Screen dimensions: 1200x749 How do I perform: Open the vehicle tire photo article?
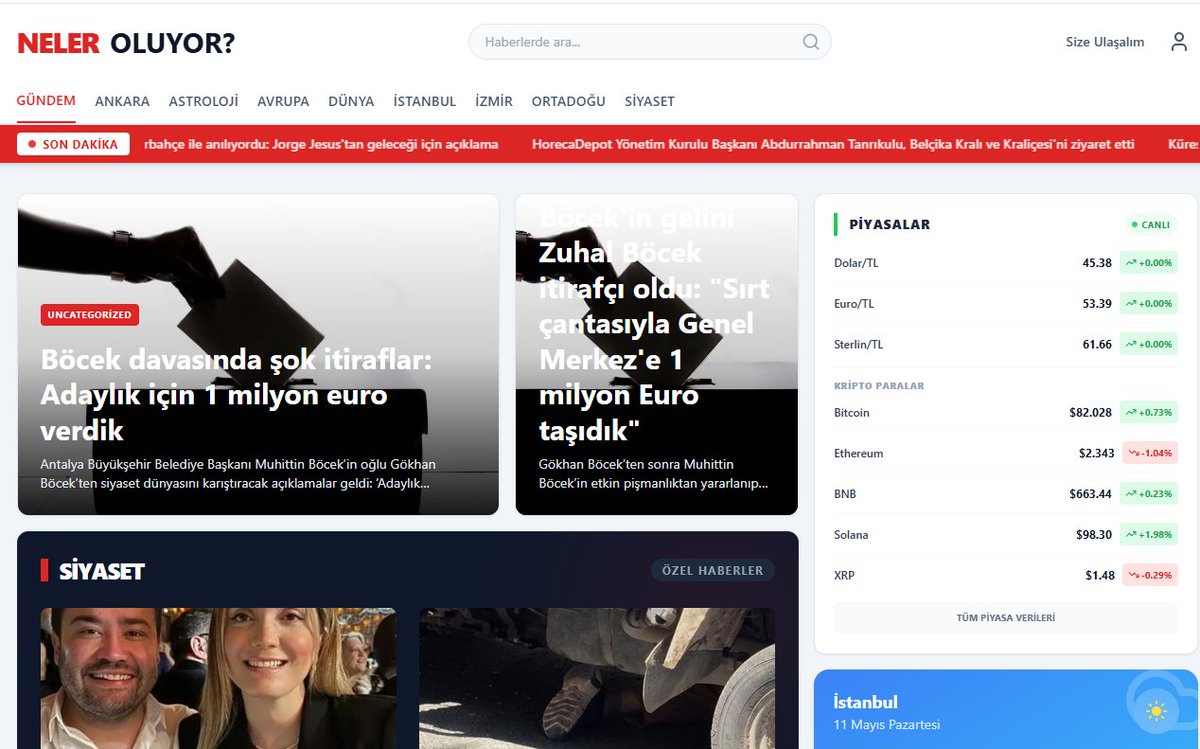pos(597,678)
